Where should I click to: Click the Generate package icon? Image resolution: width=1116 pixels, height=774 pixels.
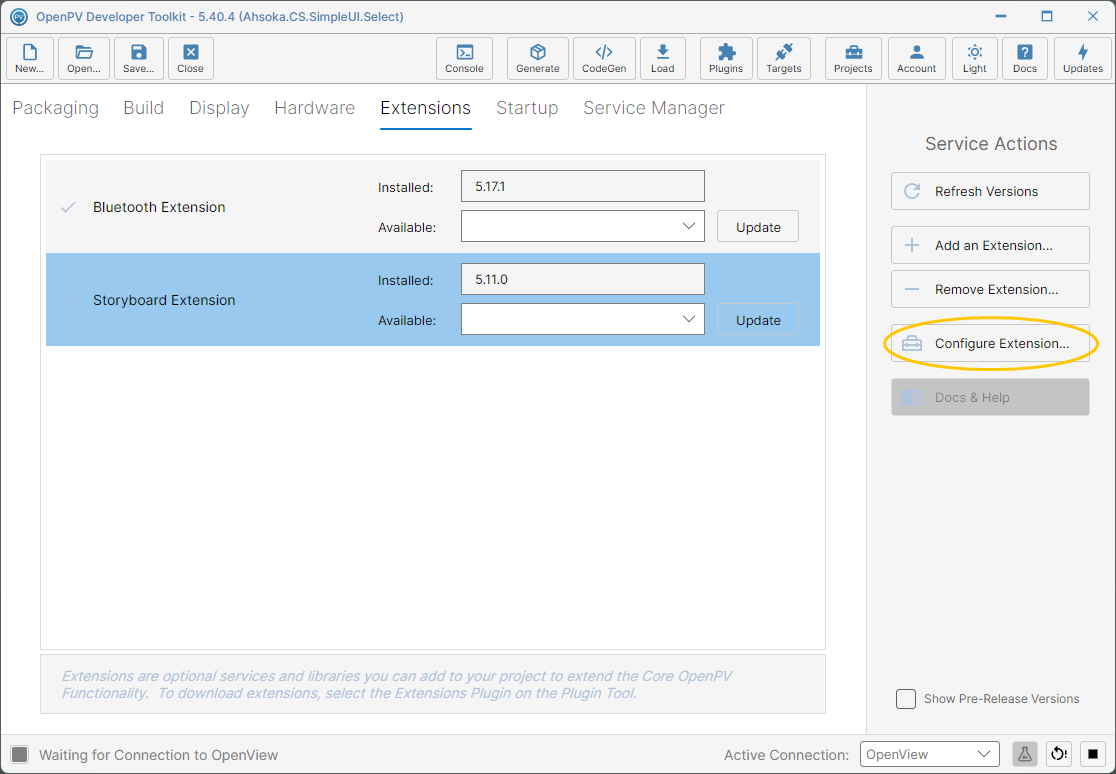(537, 58)
